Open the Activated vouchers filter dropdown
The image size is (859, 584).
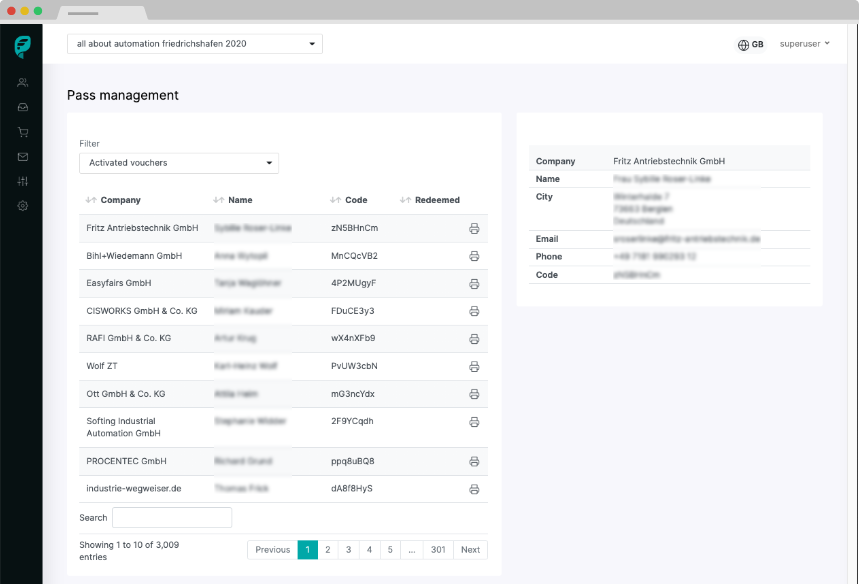pos(179,163)
